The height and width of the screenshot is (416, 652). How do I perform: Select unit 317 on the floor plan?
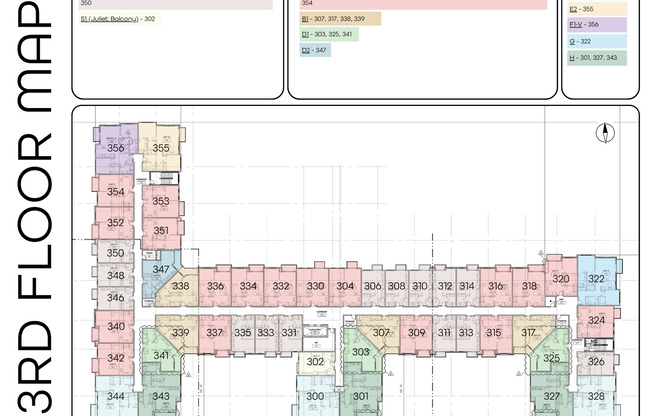point(529,333)
